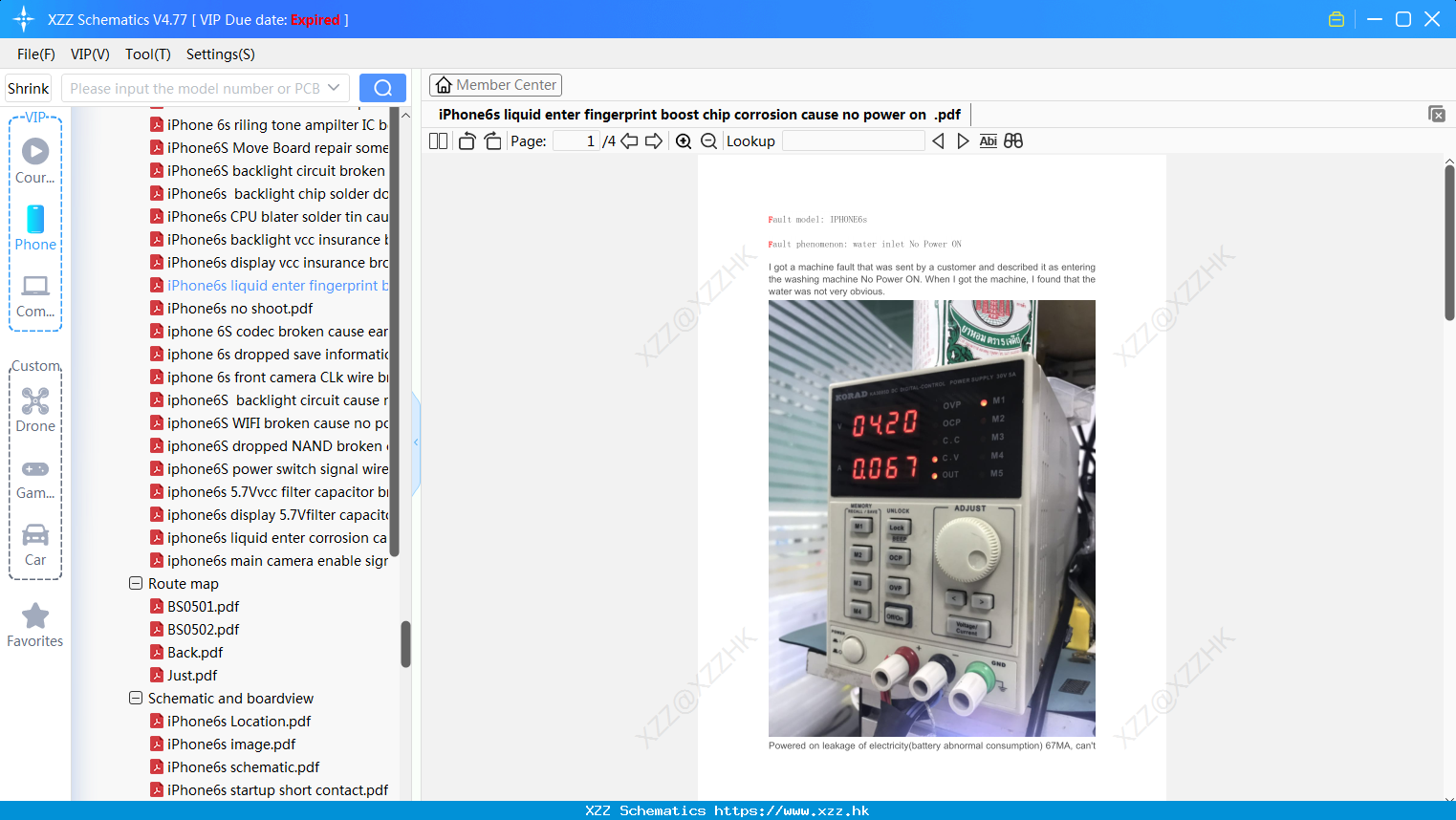
Task: Open the model number dropdown arrow
Action: 334,88
